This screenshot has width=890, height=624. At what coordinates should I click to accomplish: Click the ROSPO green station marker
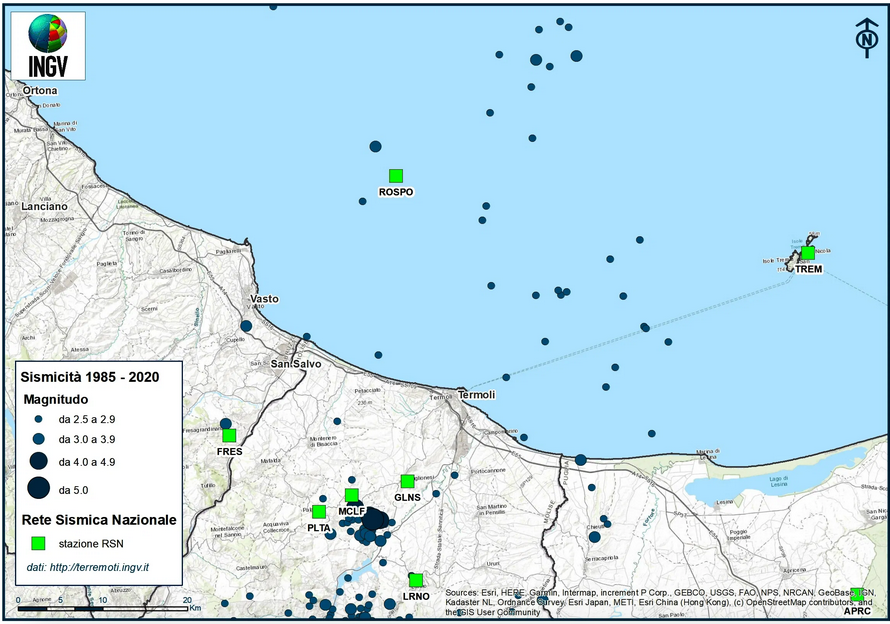coord(396,176)
